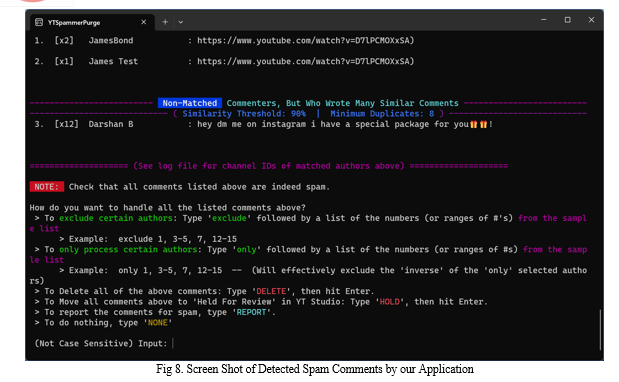Click the highlighted 'Non-Matched' label
This screenshot has width=619, height=382.
point(189,103)
